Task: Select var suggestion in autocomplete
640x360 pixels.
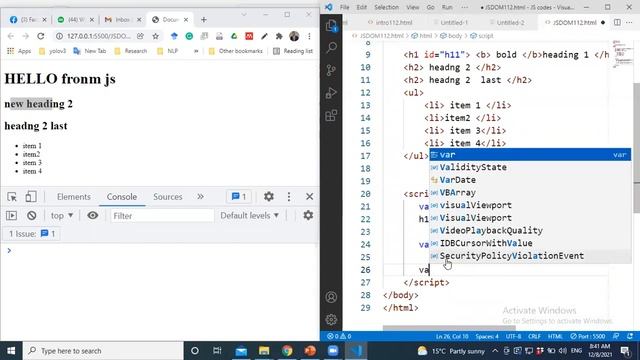Action: [530, 155]
